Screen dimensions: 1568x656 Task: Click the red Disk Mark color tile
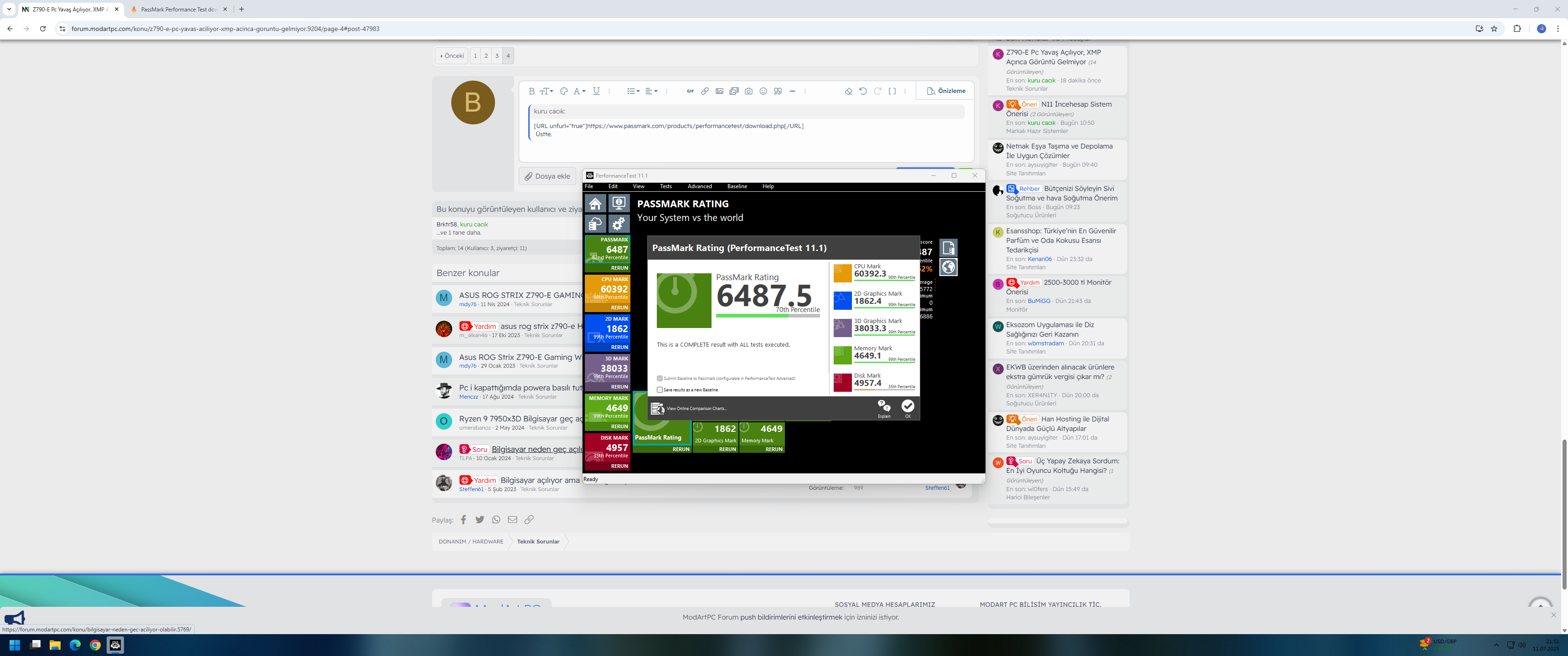(x=842, y=383)
